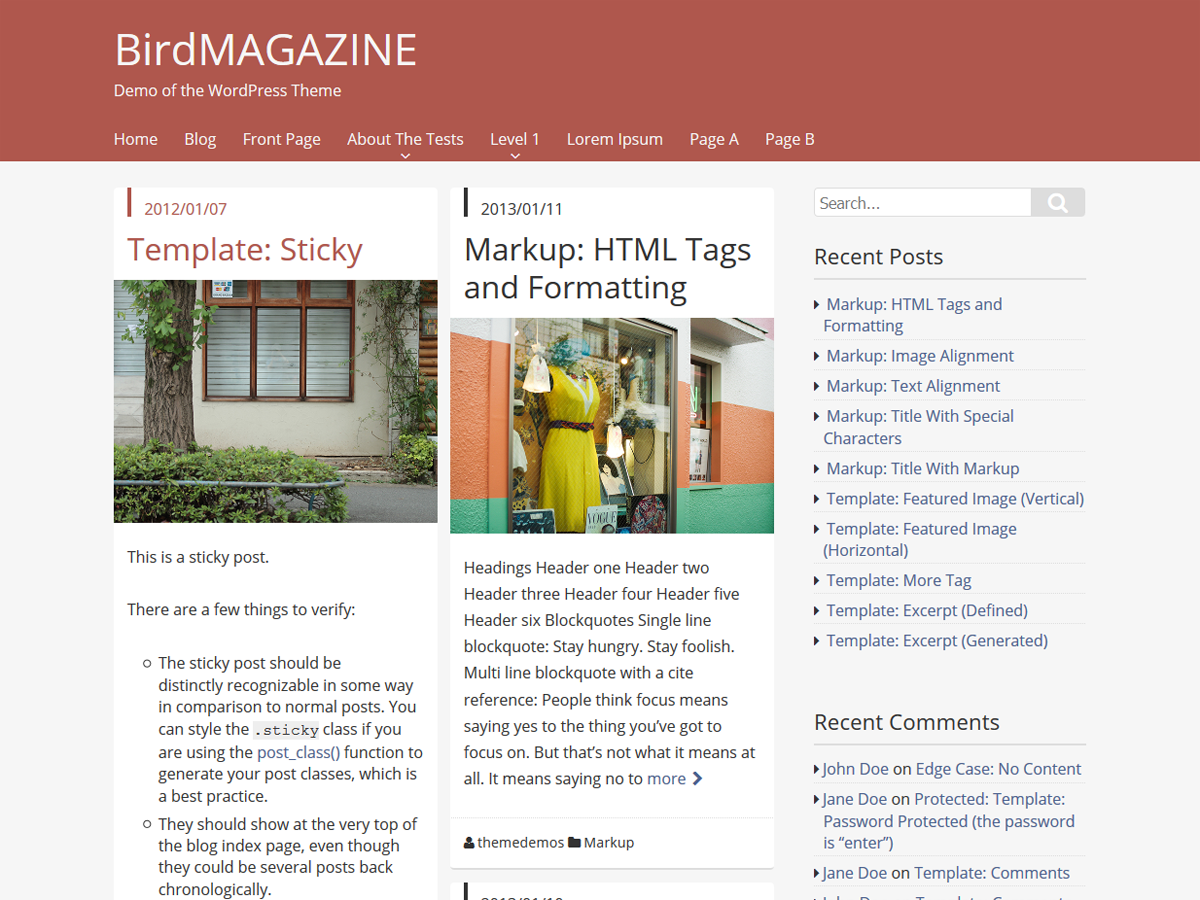Viewport: 1200px width, 900px height.
Task: Click arrow bullet beside Markup: Image Alignment
Action: (815, 355)
